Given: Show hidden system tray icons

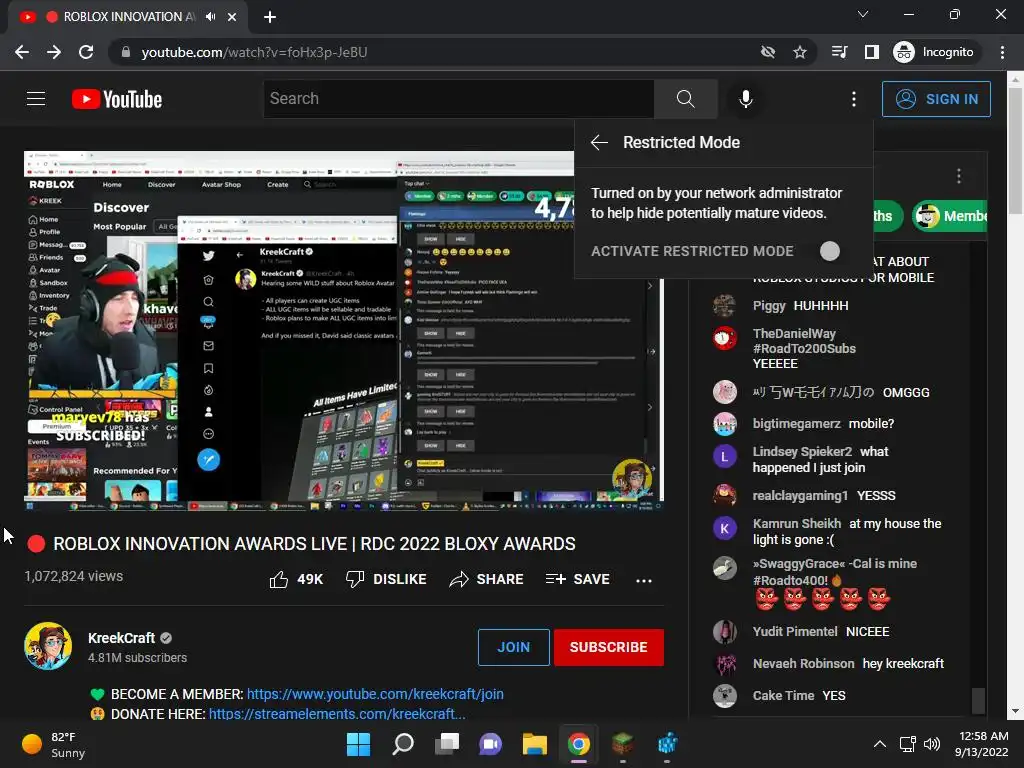Looking at the screenshot, I should (x=880, y=744).
